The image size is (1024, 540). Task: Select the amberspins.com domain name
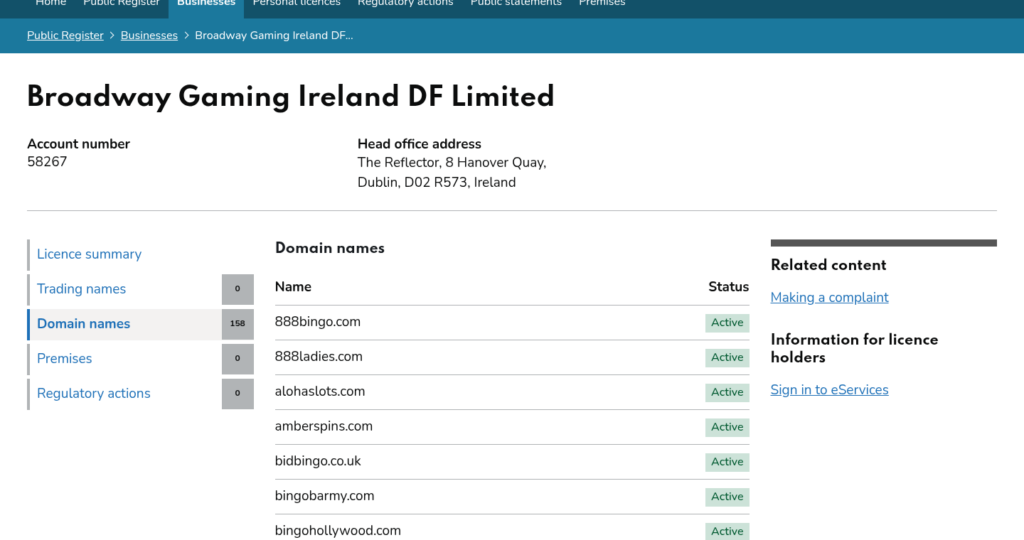click(x=323, y=426)
